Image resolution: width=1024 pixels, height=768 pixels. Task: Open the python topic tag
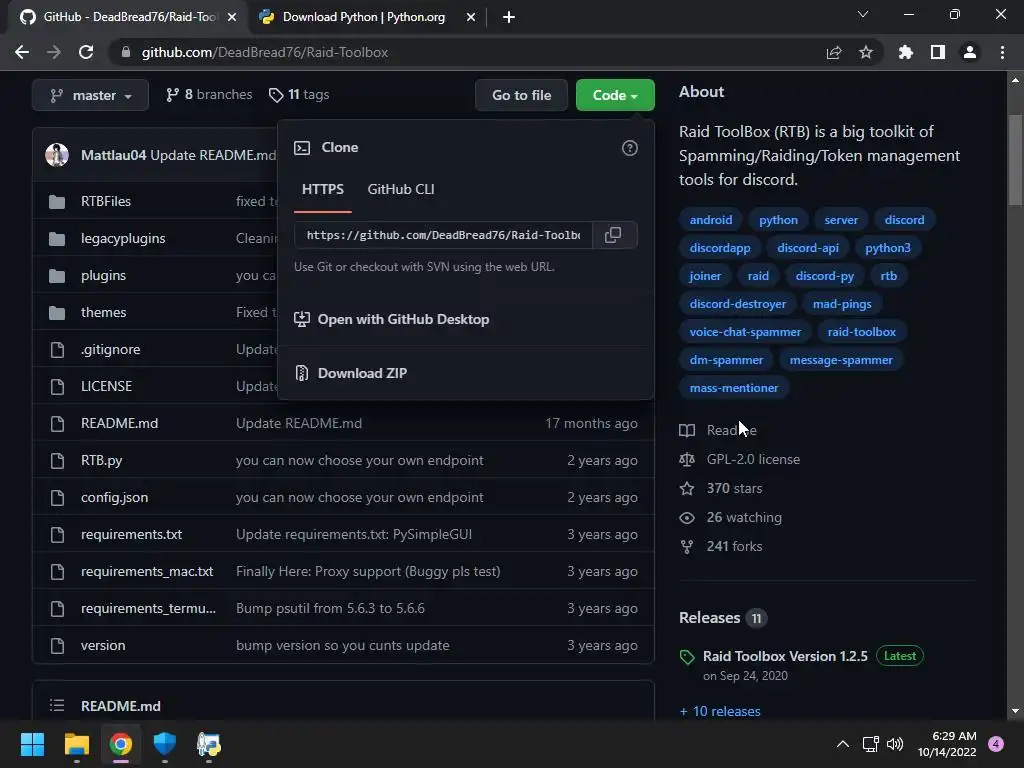pyautogui.click(x=778, y=220)
